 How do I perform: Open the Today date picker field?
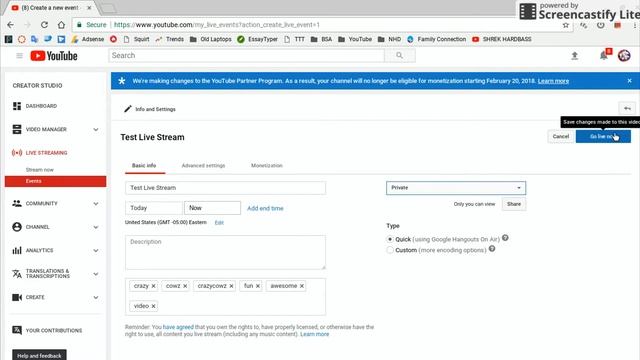[154, 208]
